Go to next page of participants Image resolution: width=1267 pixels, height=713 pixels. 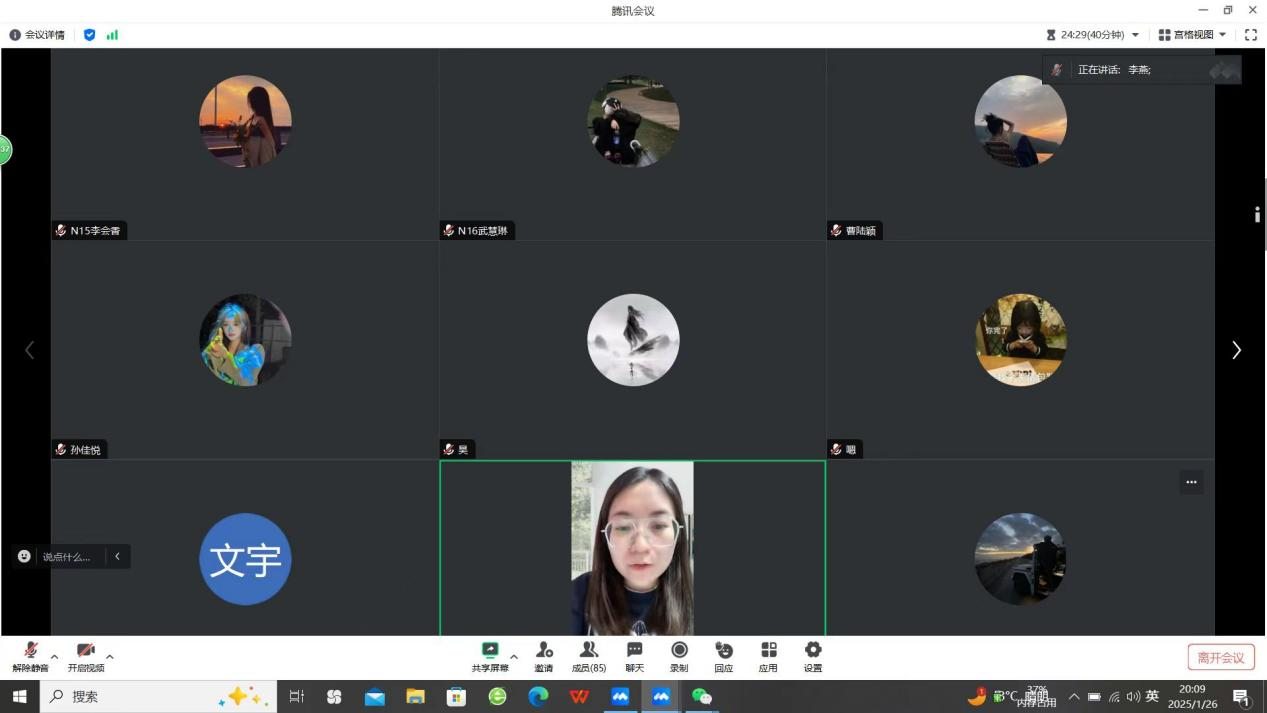(x=1236, y=350)
